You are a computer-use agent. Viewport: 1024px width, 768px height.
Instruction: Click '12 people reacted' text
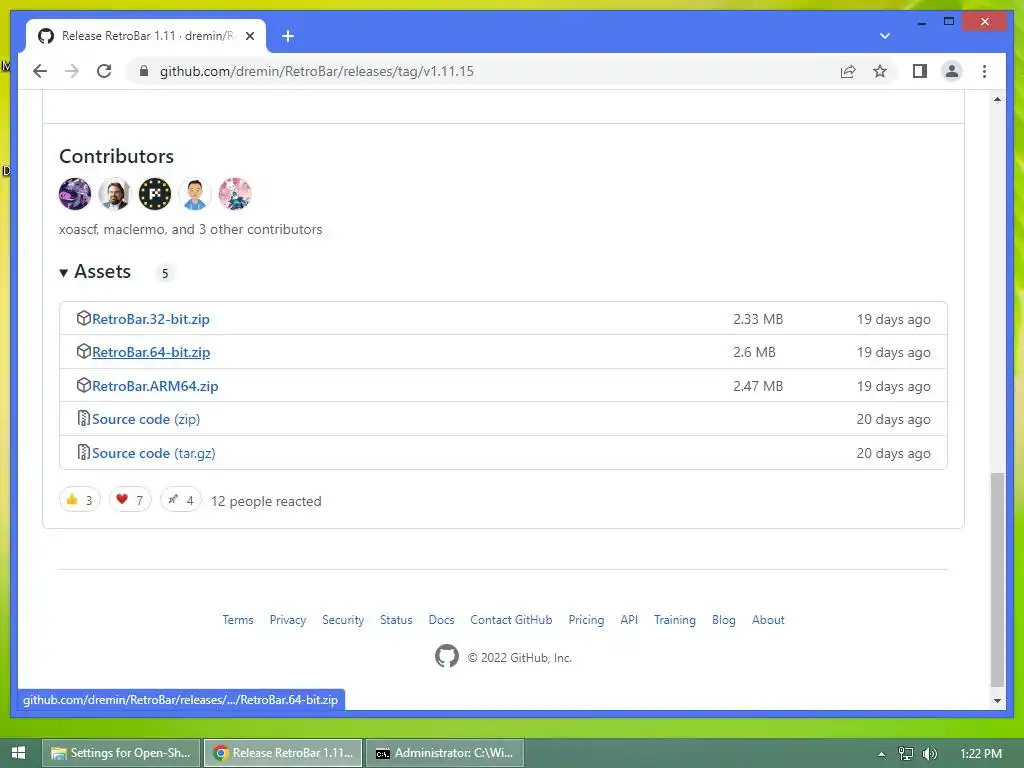point(266,502)
